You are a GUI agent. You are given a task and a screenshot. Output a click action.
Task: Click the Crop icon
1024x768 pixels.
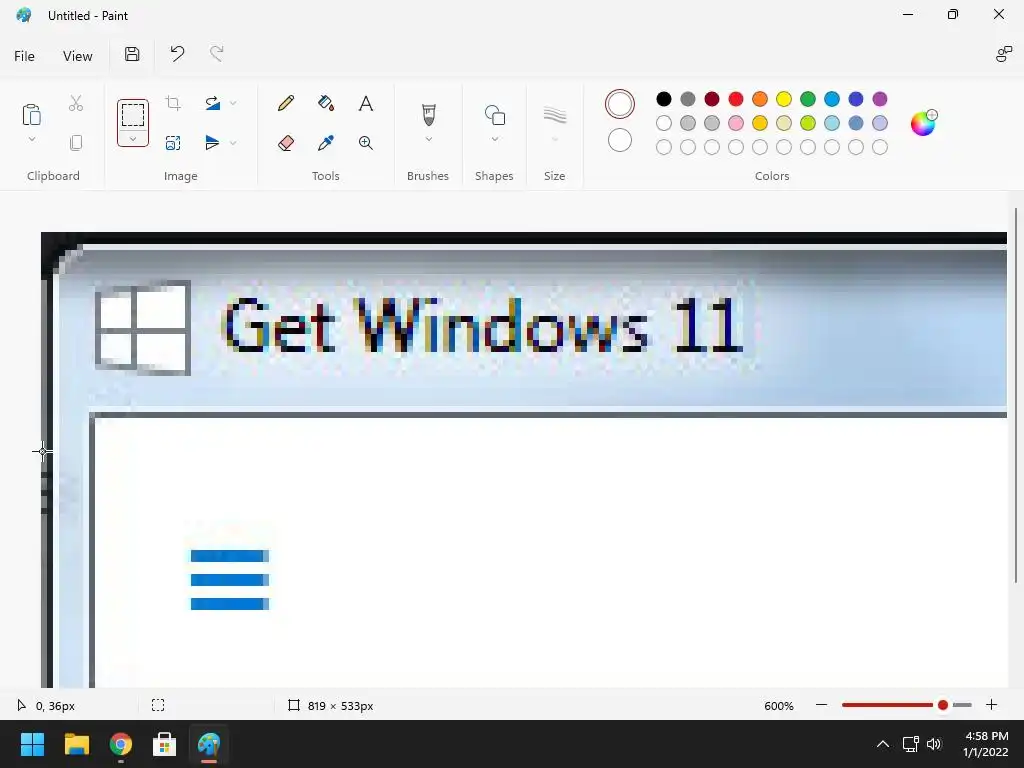[173, 103]
